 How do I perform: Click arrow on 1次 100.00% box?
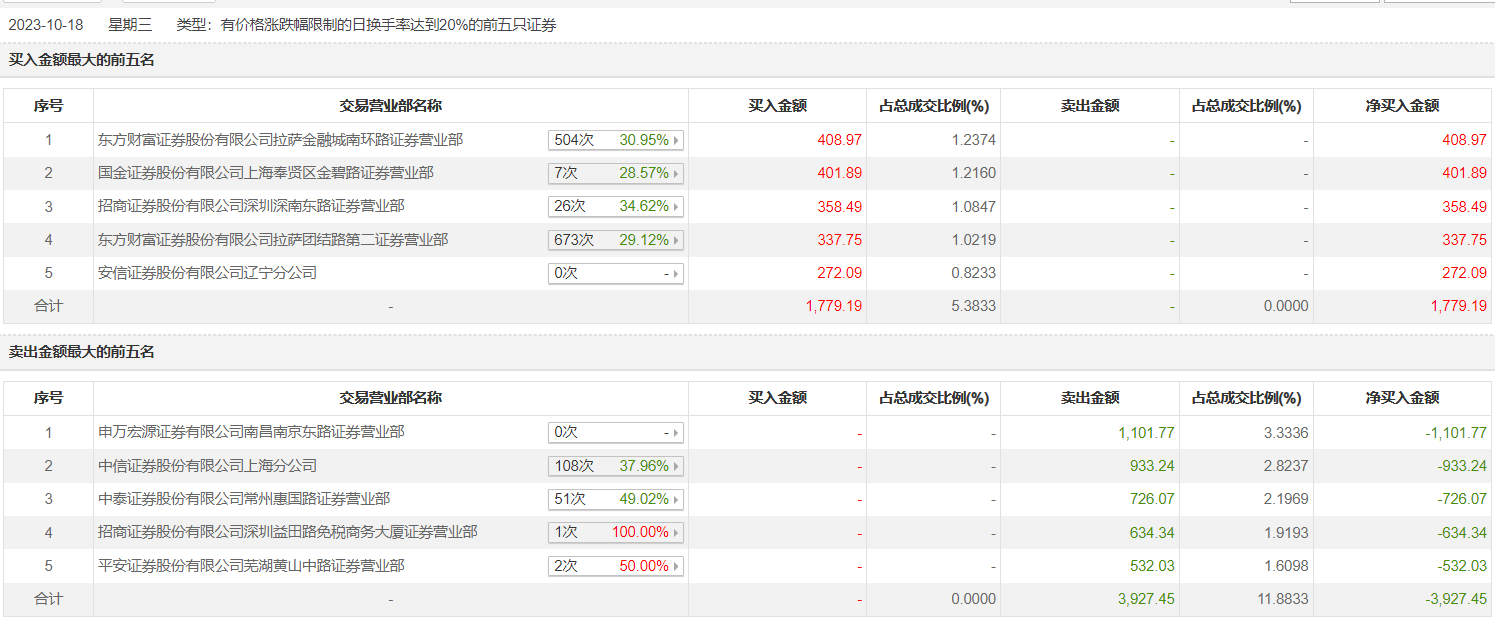[x=676, y=533]
